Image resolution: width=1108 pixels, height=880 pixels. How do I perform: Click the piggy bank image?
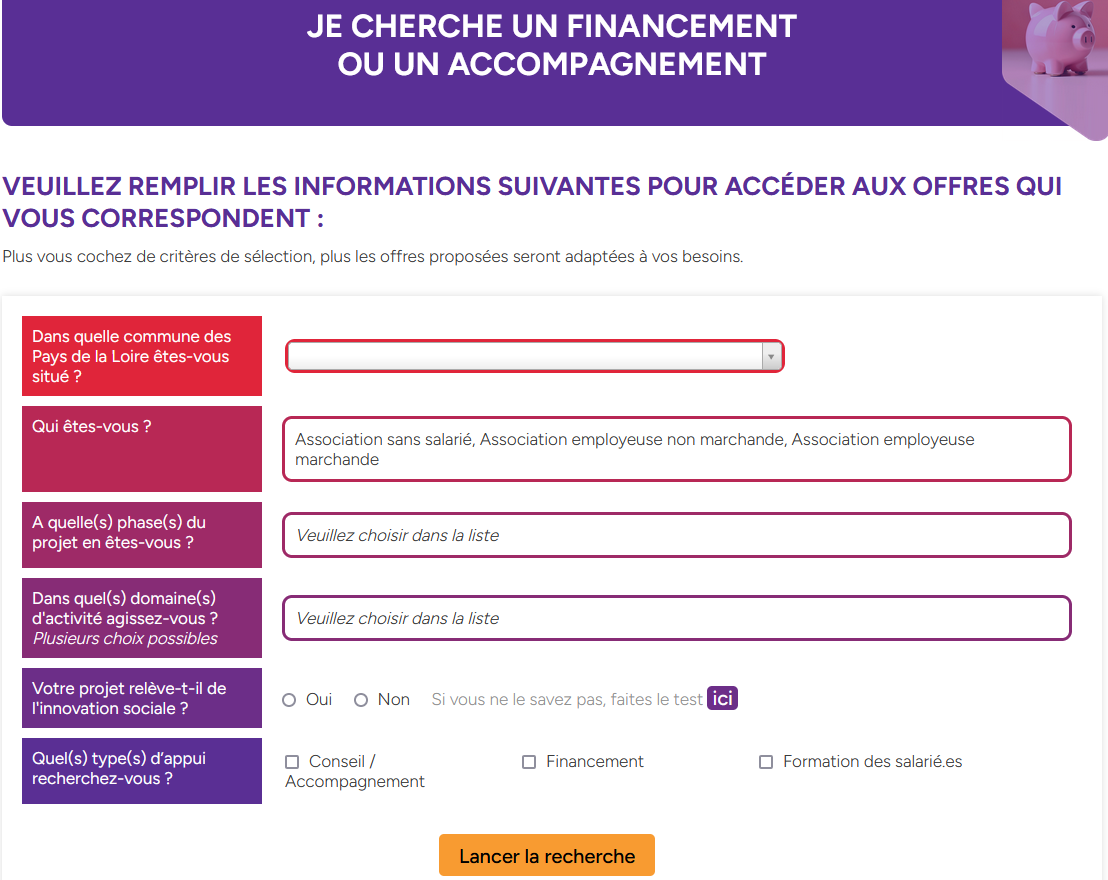[1055, 66]
